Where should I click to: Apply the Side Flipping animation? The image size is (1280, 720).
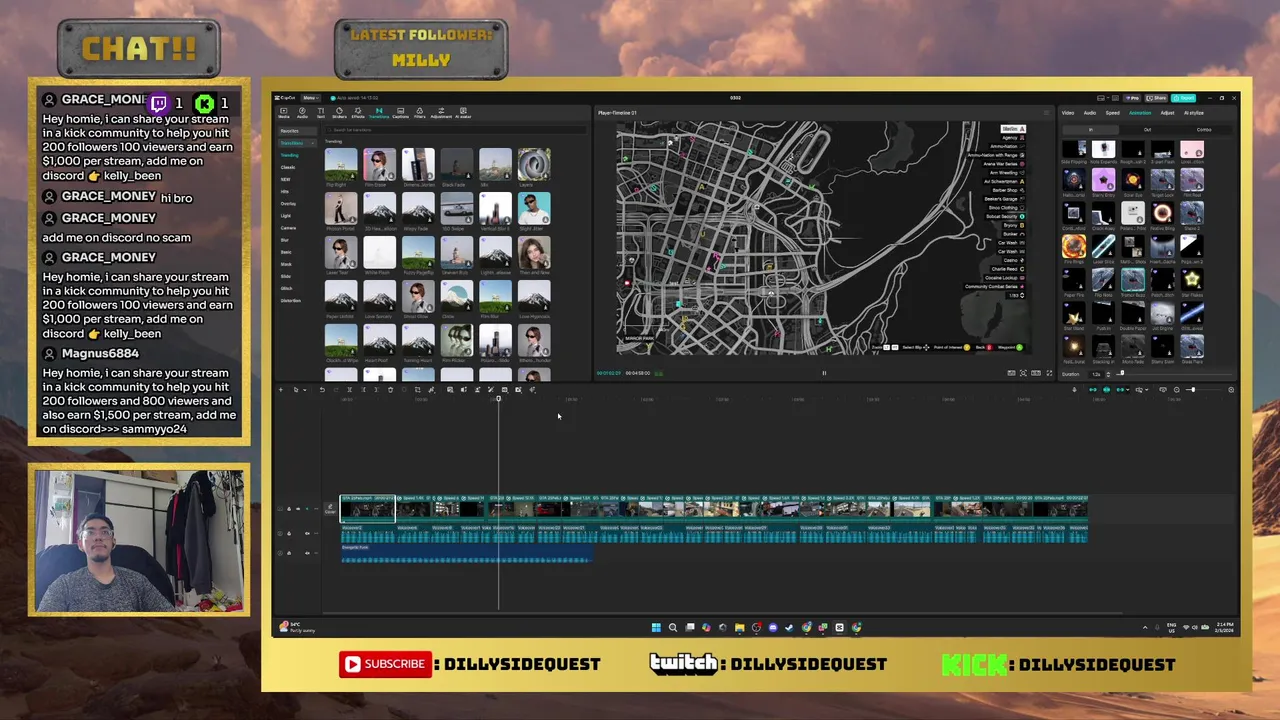[1074, 153]
